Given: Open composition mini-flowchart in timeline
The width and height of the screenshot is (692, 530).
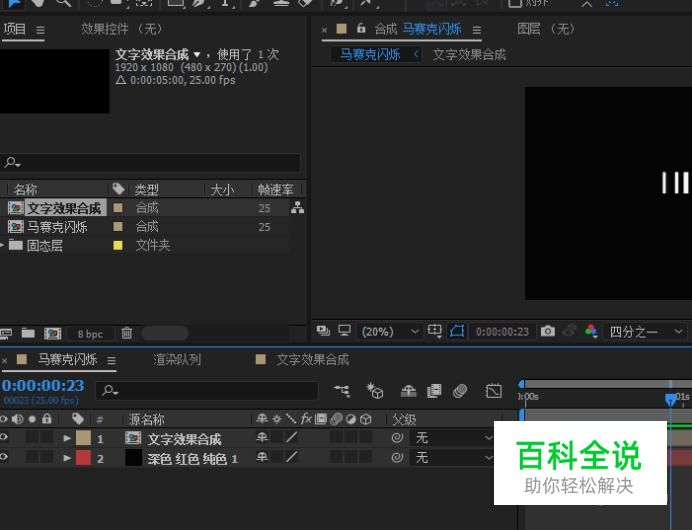Looking at the screenshot, I should (342, 391).
